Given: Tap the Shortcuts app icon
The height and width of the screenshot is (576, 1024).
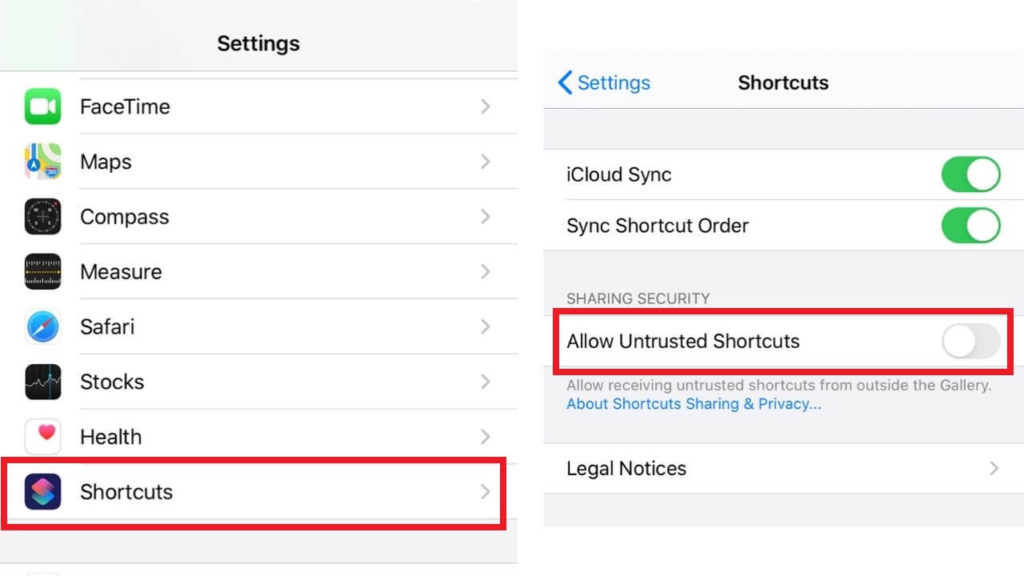Looking at the screenshot, I should click(x=43, y=492).
